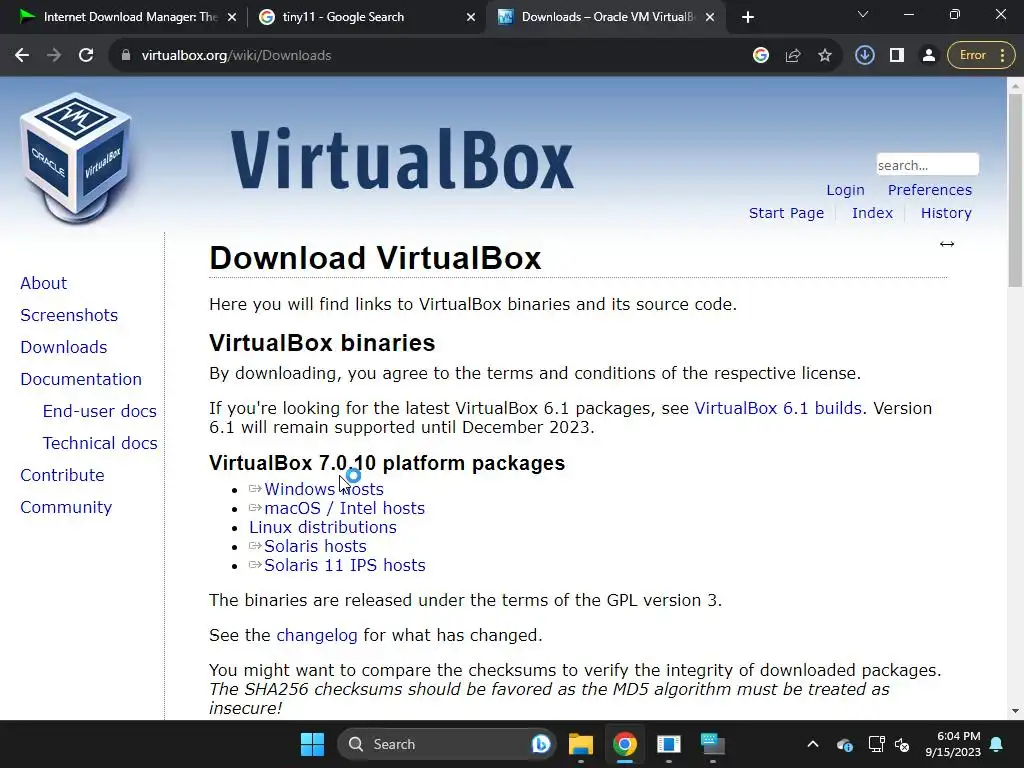
Task: Expand the tab search dropdown chevron
Action: [x=863, y=14]
